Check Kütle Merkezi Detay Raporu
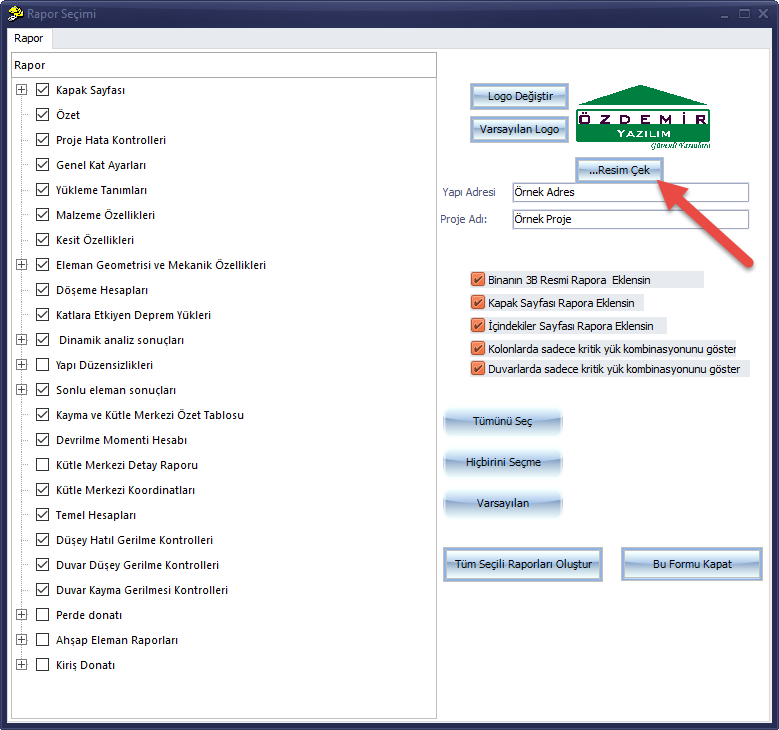The height and width of the screenshot is (730, 779). click(x=43, y=465)
